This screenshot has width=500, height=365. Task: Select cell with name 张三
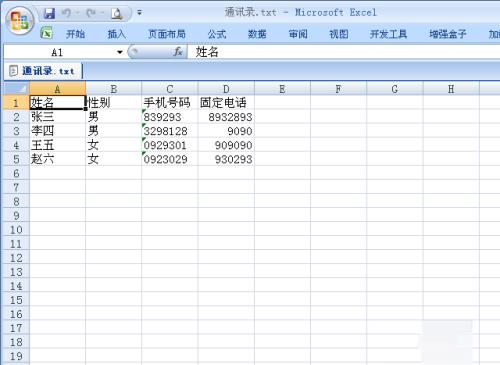(x=57, y=117)
